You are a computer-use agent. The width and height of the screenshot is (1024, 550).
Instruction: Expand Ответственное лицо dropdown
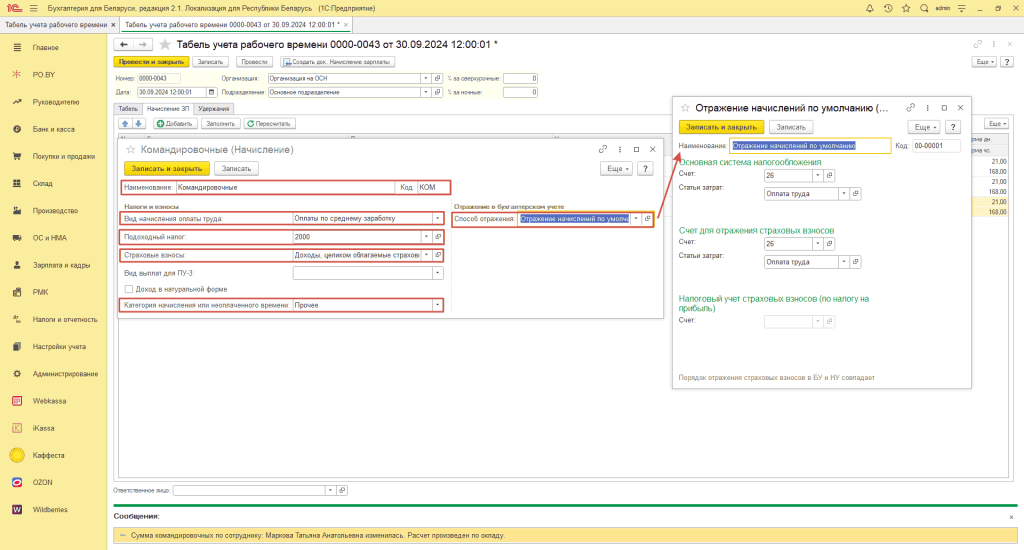[x=330, y=490]
